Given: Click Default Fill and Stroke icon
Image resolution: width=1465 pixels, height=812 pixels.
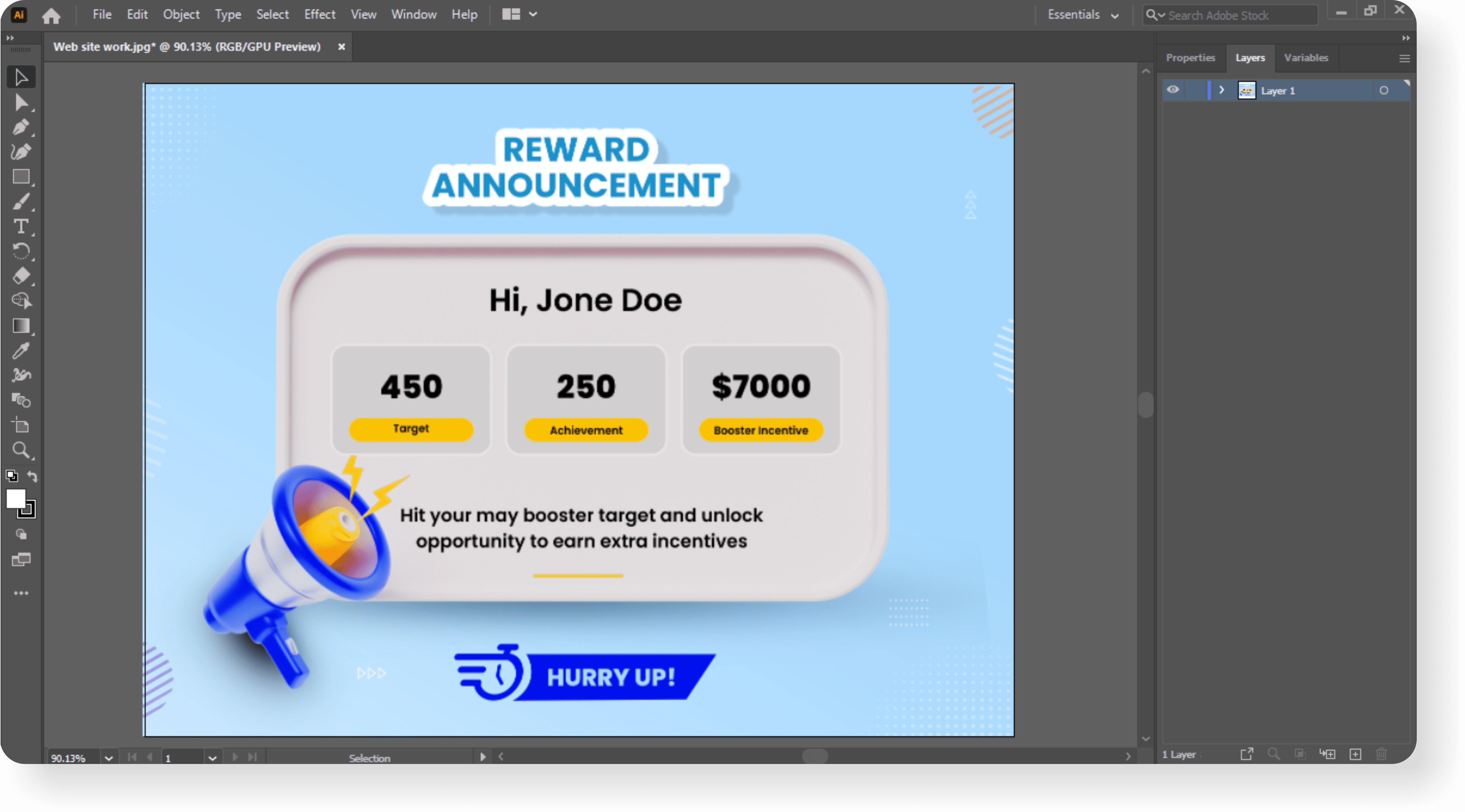Looking at the screenshot, I should pos(11,476).
